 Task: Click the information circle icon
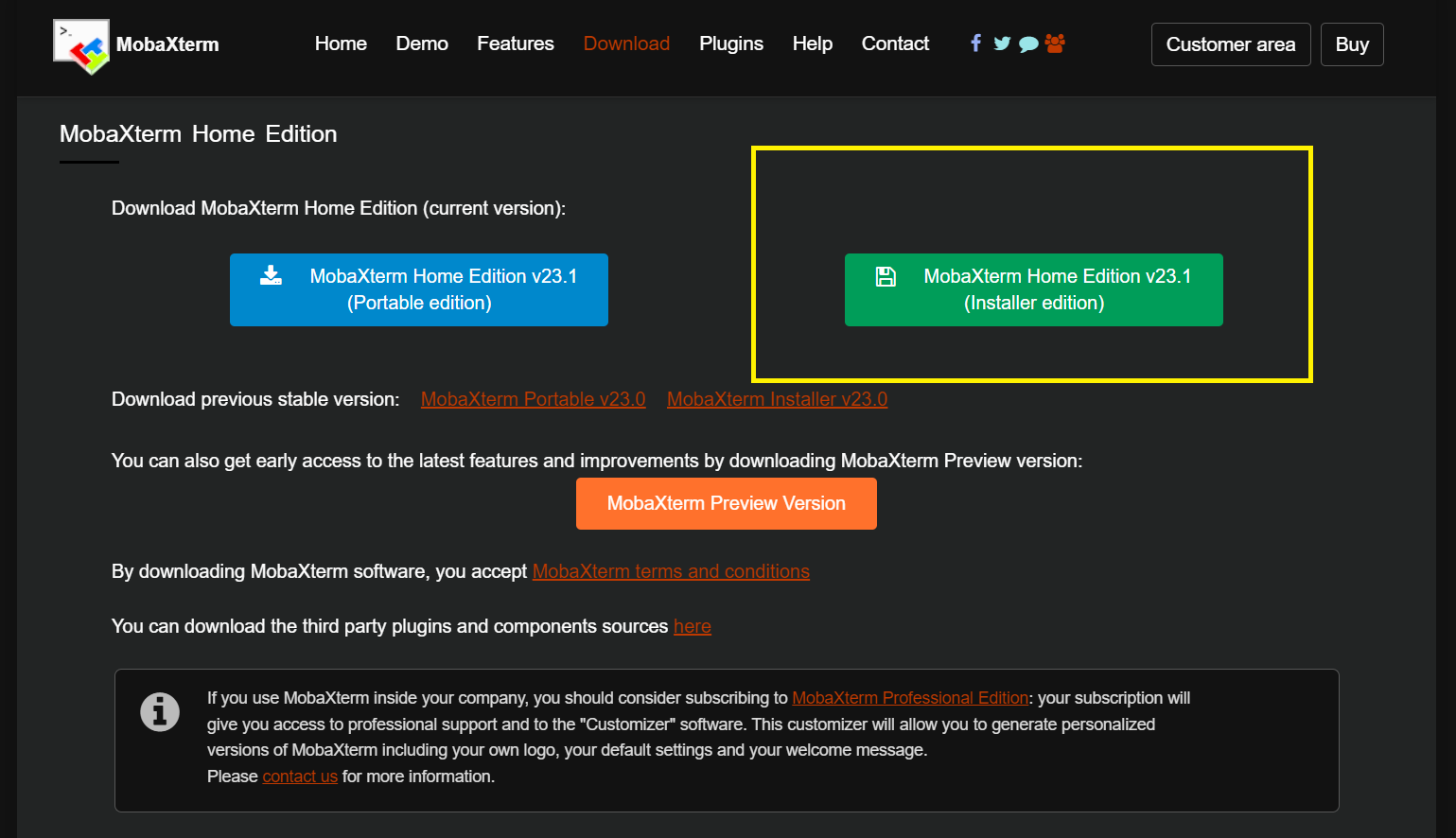(x=160, y=711)
